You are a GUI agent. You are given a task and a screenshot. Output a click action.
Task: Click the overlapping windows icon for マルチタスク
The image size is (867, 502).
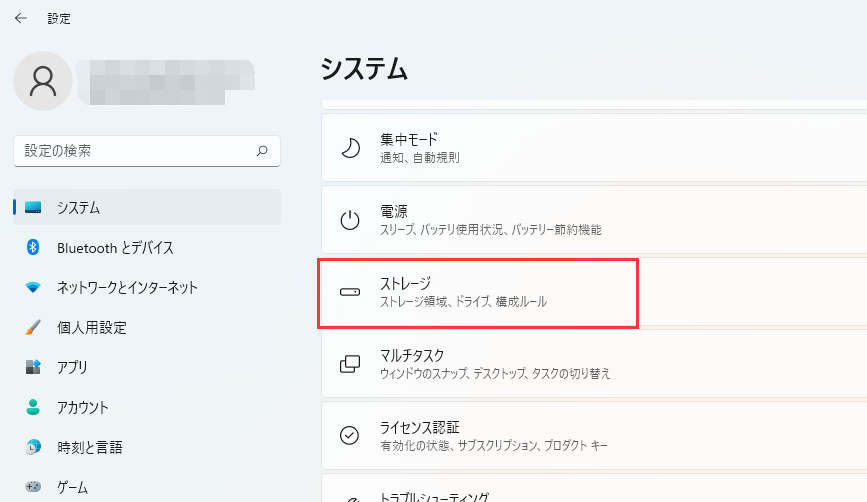tap(350, 364)
